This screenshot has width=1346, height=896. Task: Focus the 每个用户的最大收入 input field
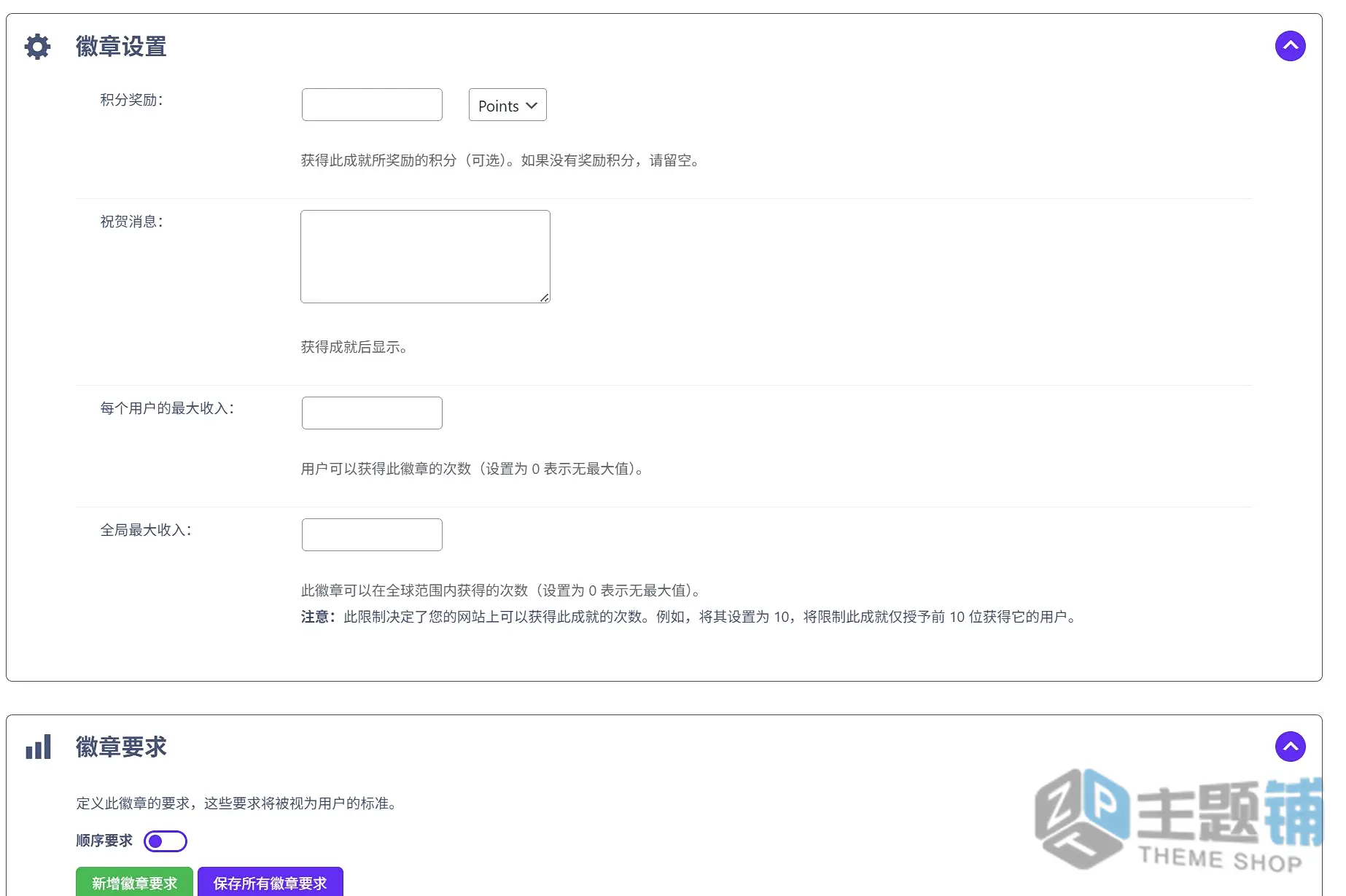(372, 413)
